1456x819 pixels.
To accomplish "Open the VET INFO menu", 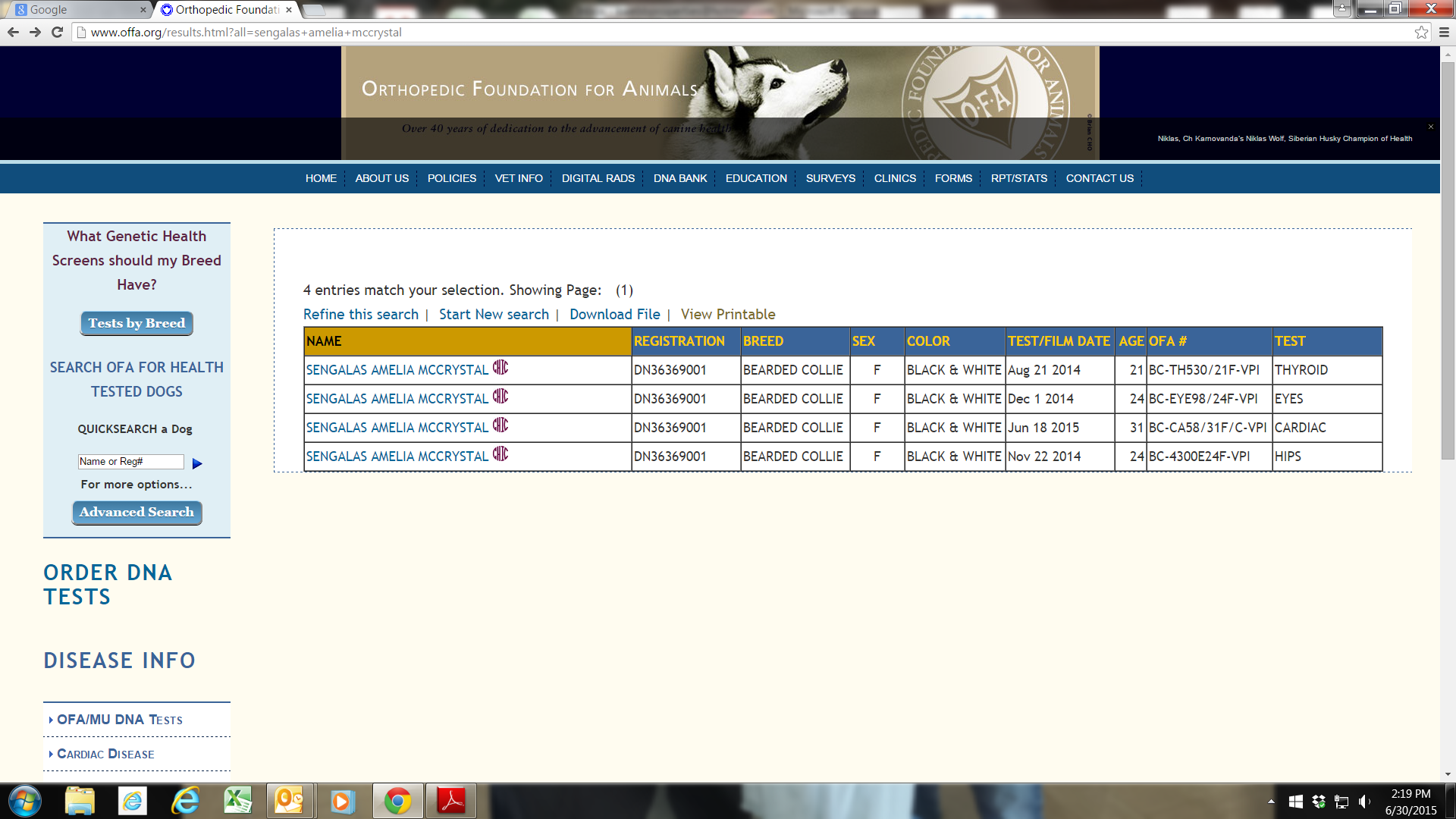I will pyautogui.click(x=519, y=178).
